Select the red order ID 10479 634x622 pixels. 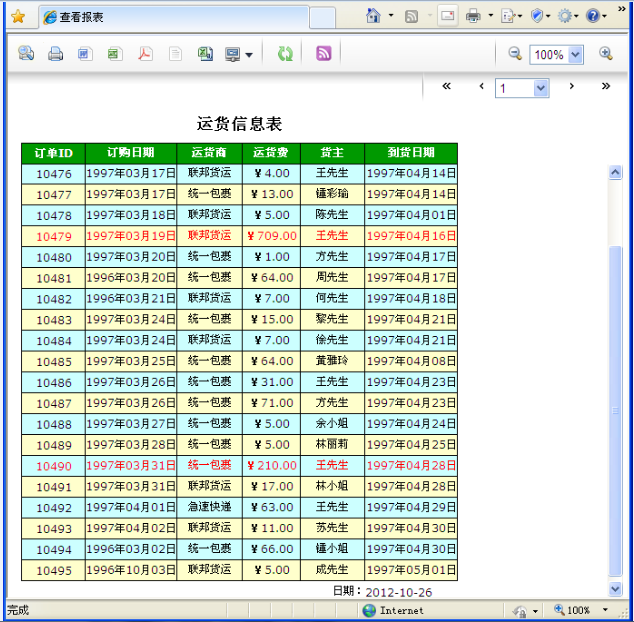click(53, 236)
